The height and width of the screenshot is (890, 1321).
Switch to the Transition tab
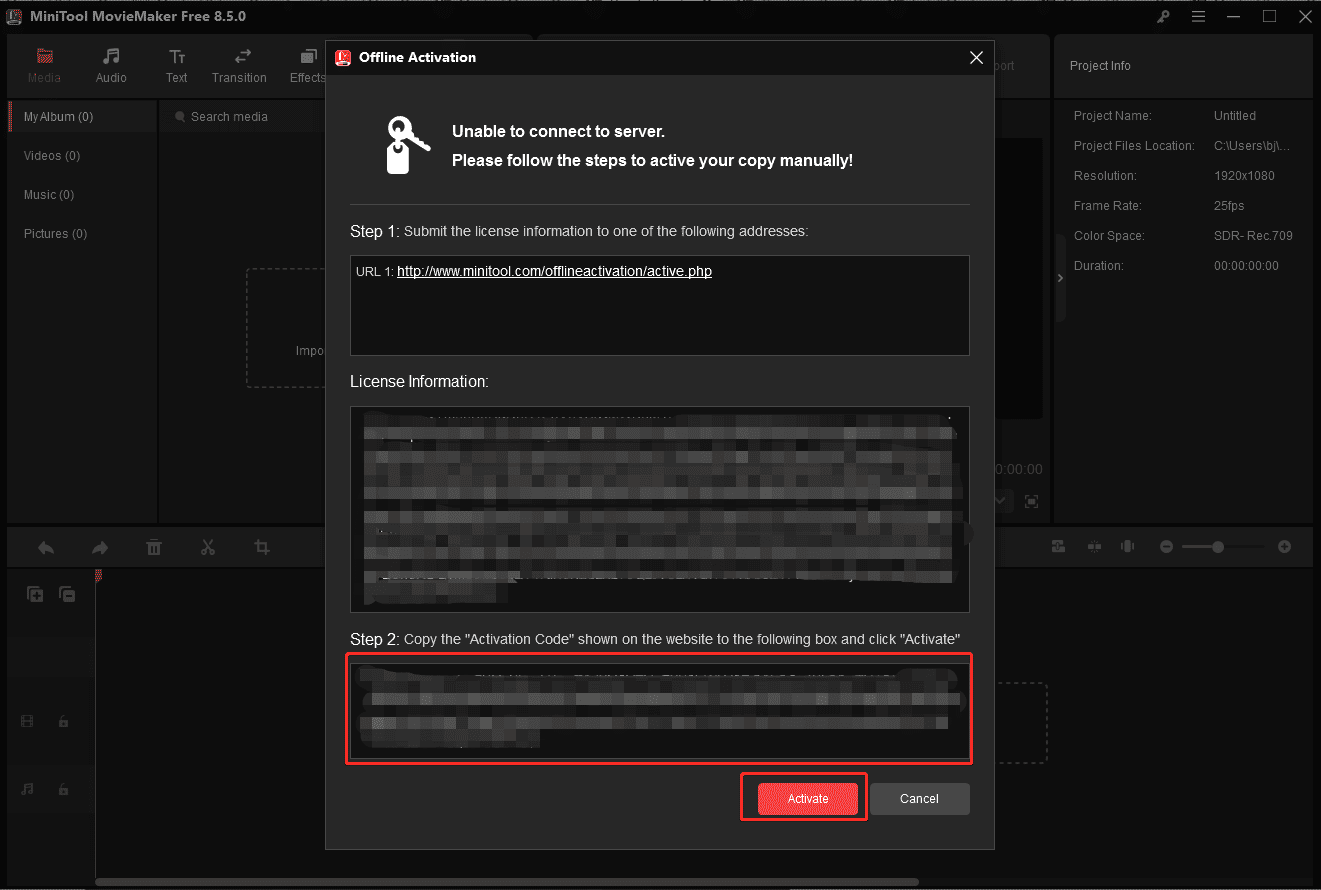239,66
